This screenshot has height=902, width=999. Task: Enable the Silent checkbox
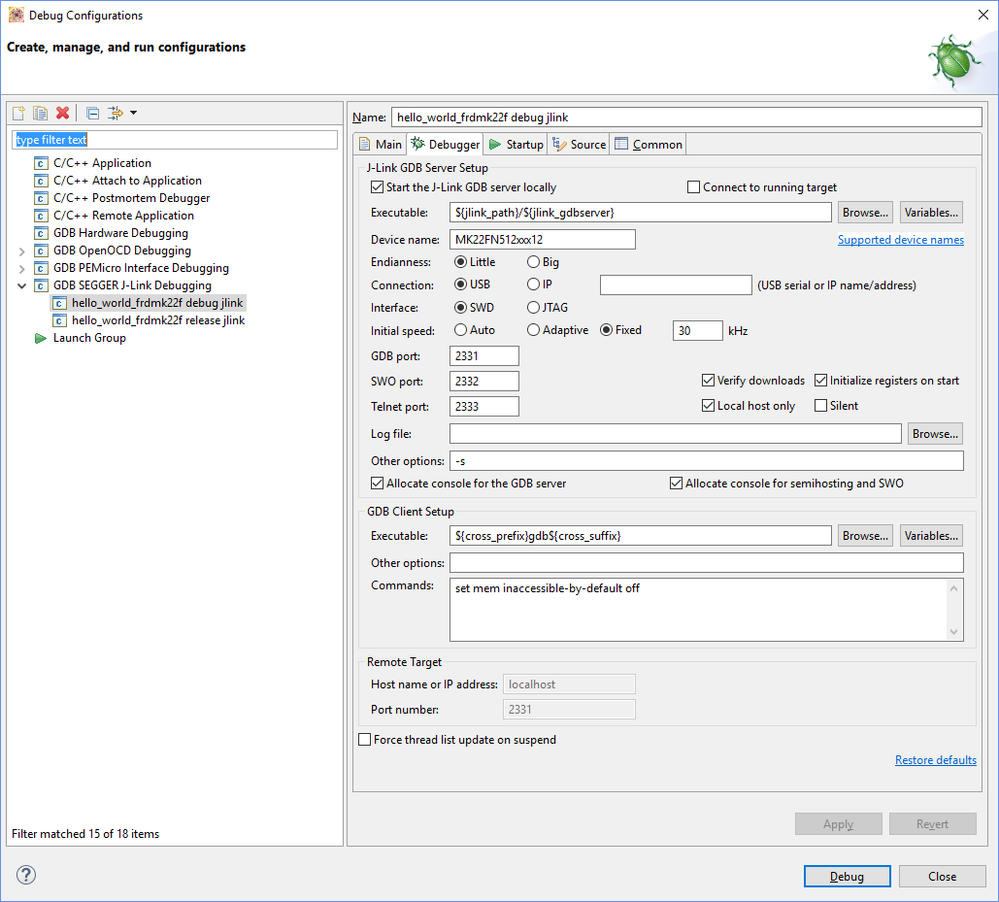[x=821, y=406]
